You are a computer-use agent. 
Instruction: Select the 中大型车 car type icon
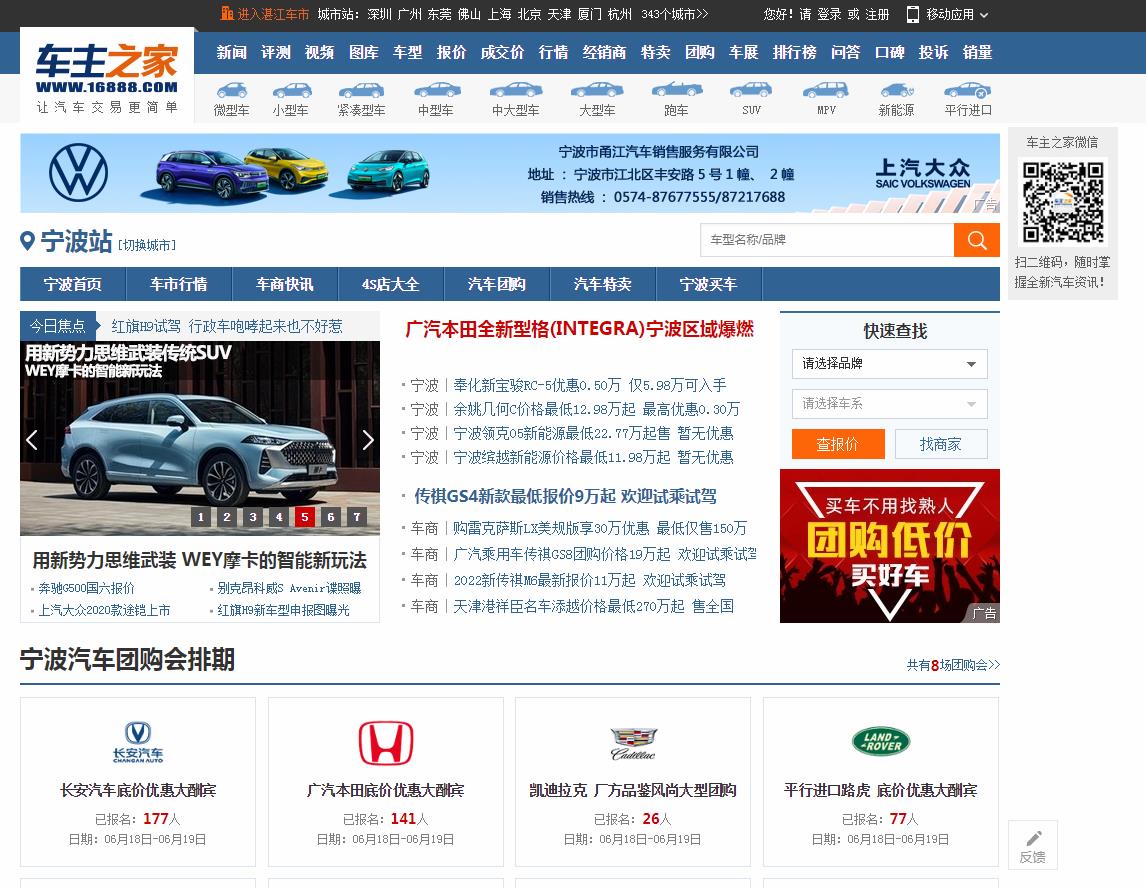(x=515, y=91)
